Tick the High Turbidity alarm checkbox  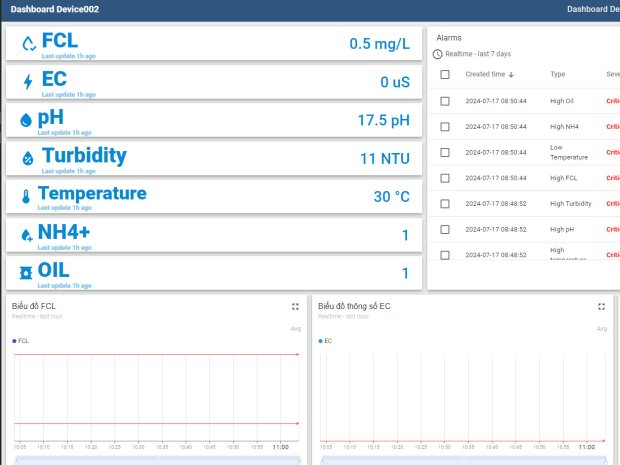(445, 204)
